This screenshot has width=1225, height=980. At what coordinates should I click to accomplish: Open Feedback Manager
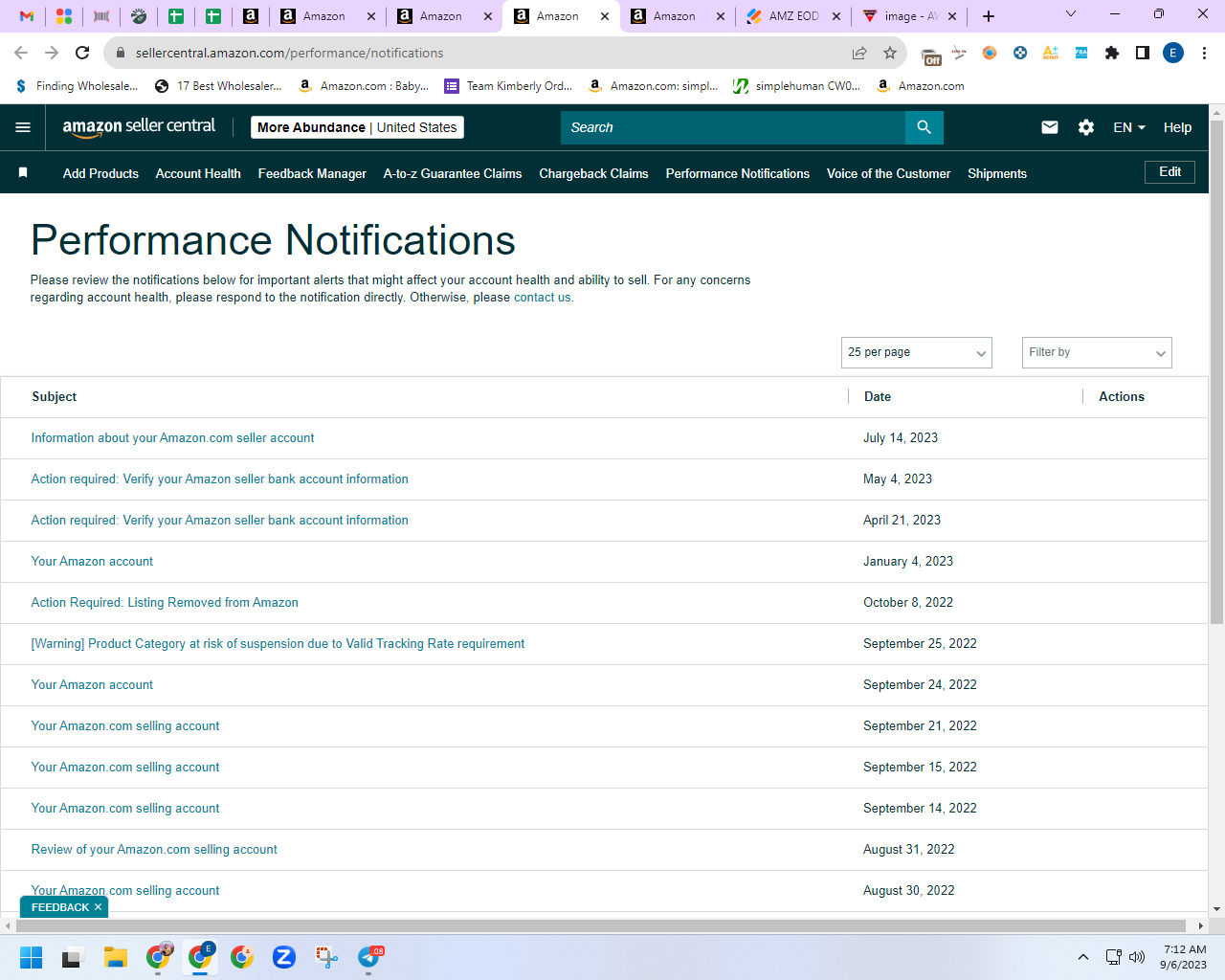312,173
